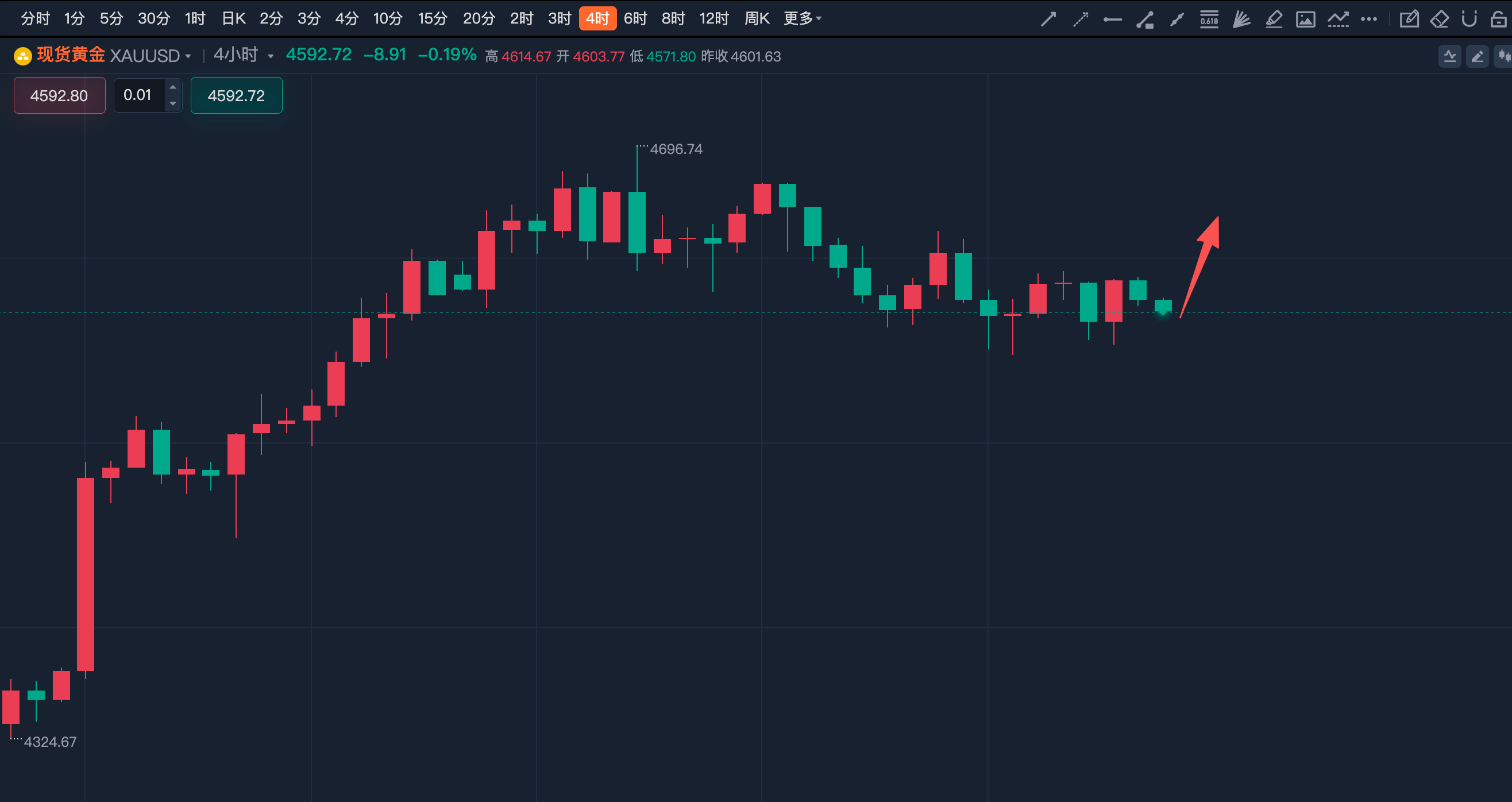The image size is (1512, 802).
Task: Select the solid arrow line drawing tool
Action: click(x=1048, y=20)
